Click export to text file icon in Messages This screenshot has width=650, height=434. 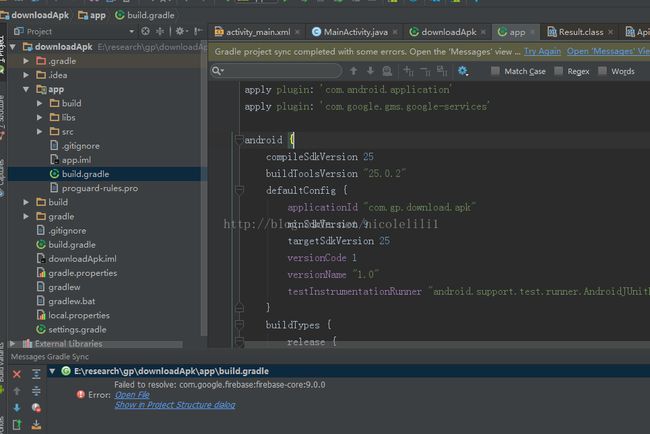tap(17, 424)
